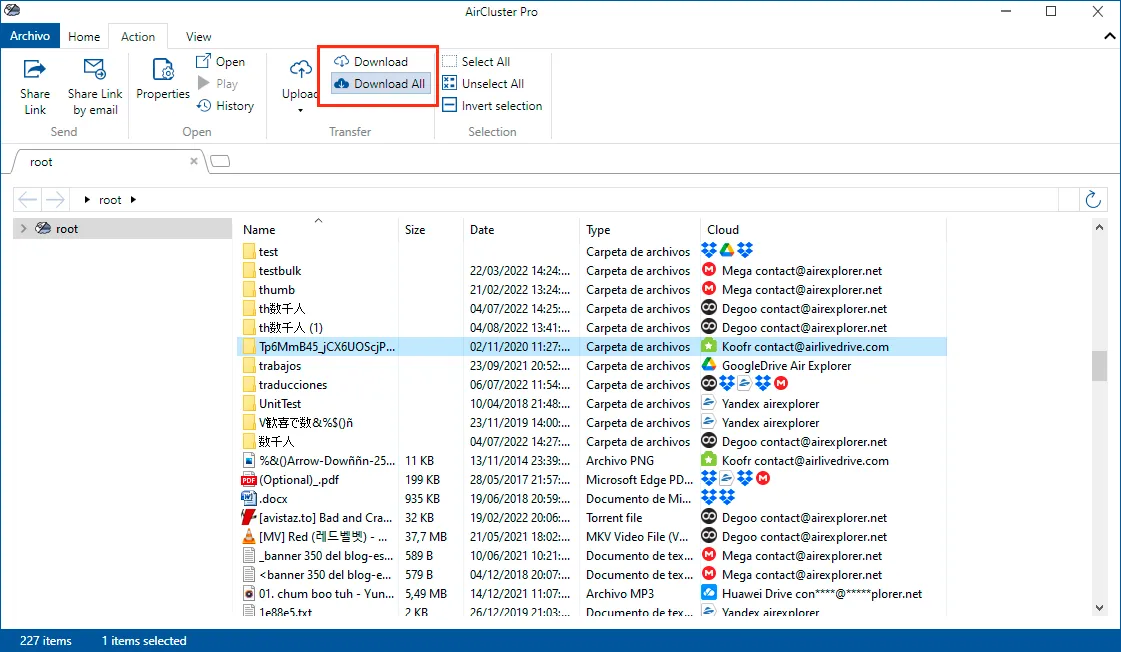Click the new tab button beside root tab

220,161
